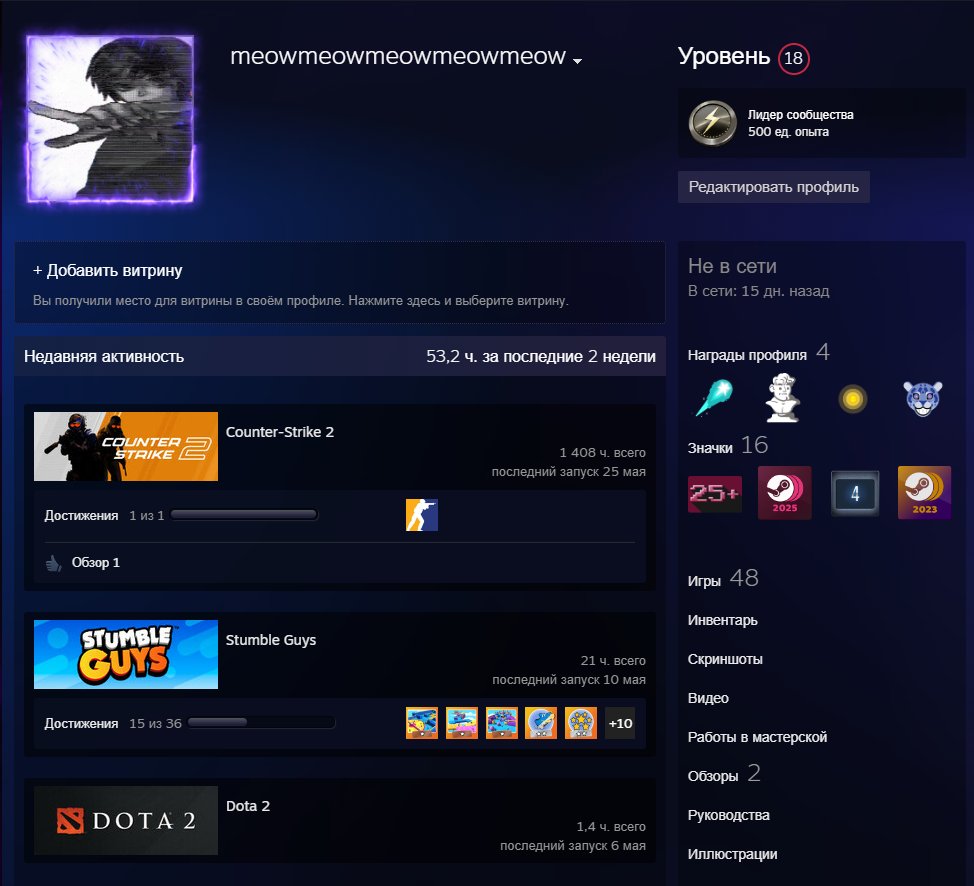Click 'последний запуск 6 мая' text

click(x=573, y=846)
